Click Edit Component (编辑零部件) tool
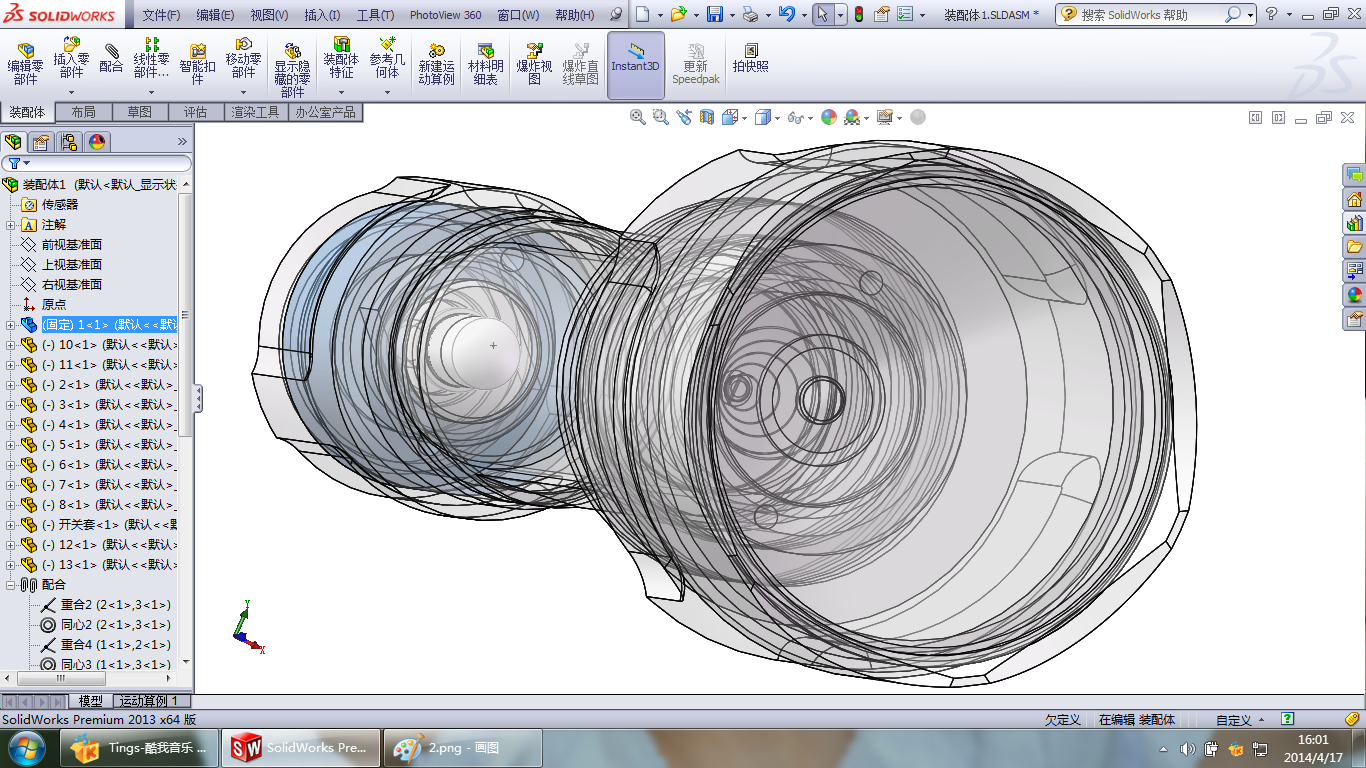The image size is (1366, 768). pyautogui.click(x=25, y=65)
